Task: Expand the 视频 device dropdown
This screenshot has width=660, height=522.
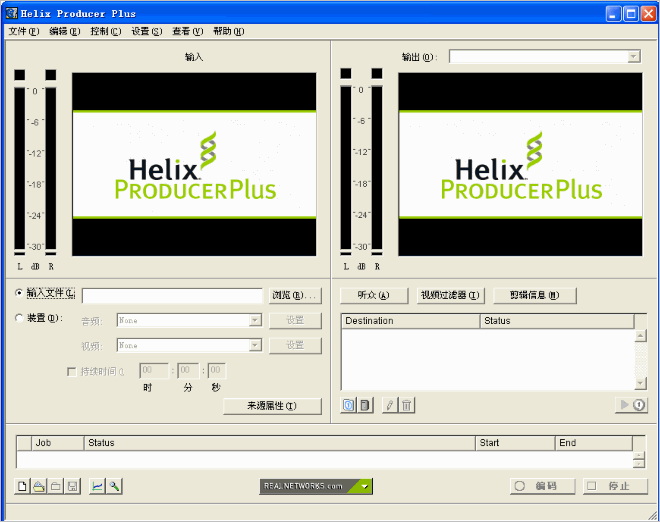Action: coord(255,346)
